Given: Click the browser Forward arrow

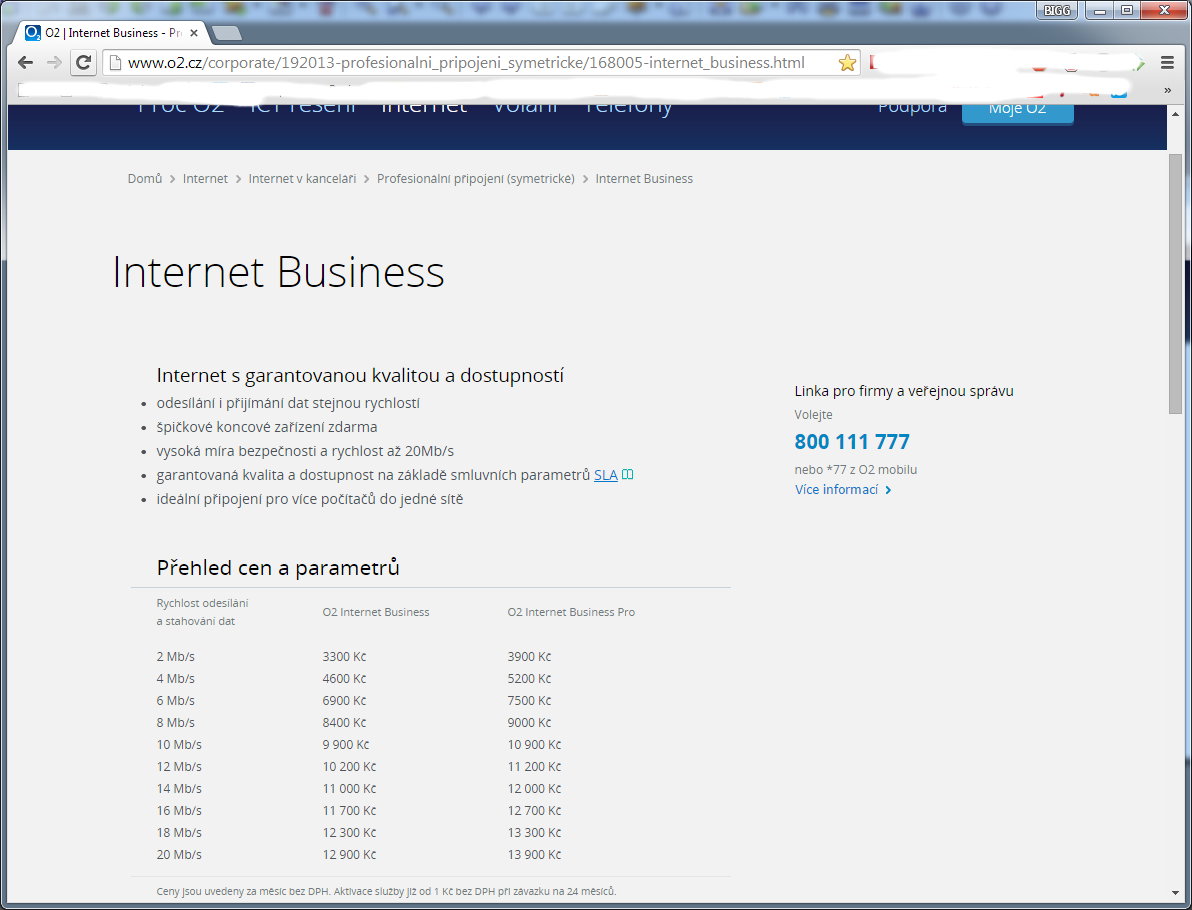Looking at the screenshot, I should pyautogui.click(x=54, y=63).
